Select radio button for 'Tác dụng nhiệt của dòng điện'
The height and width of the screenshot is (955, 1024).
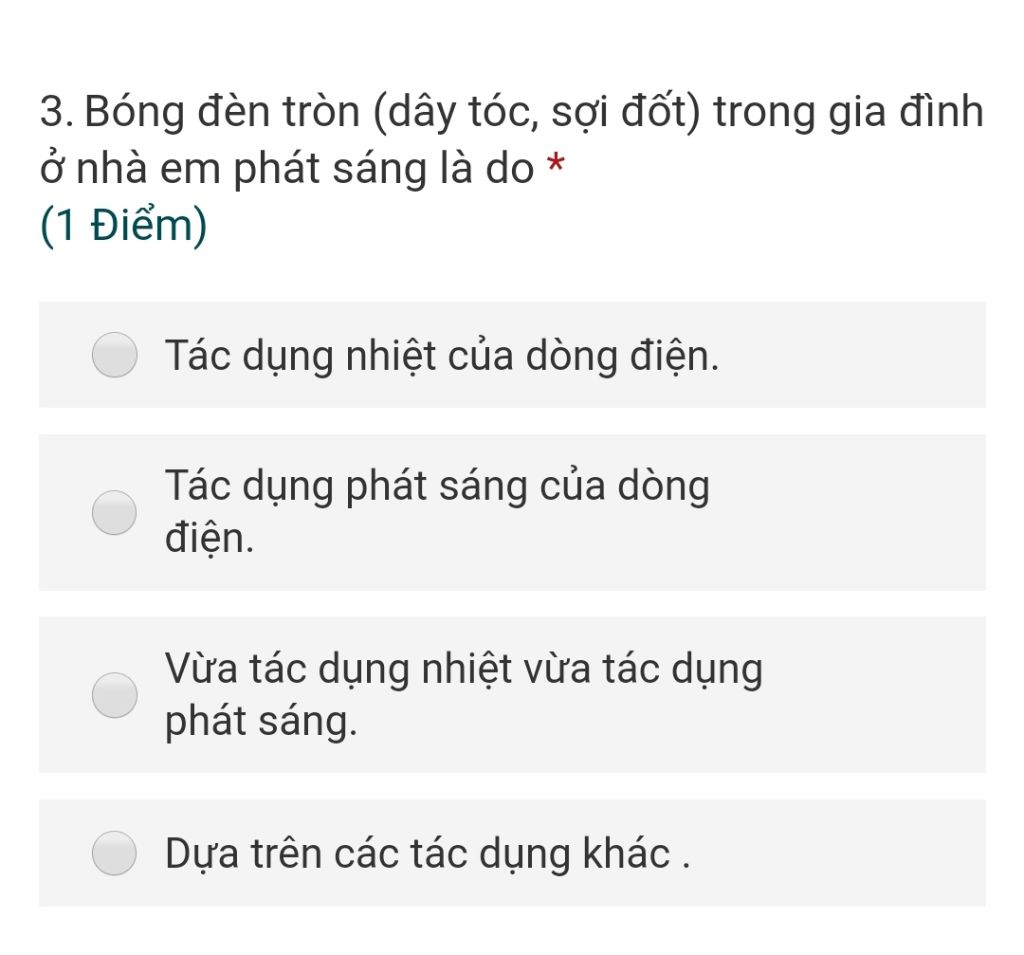coord(114,355)
